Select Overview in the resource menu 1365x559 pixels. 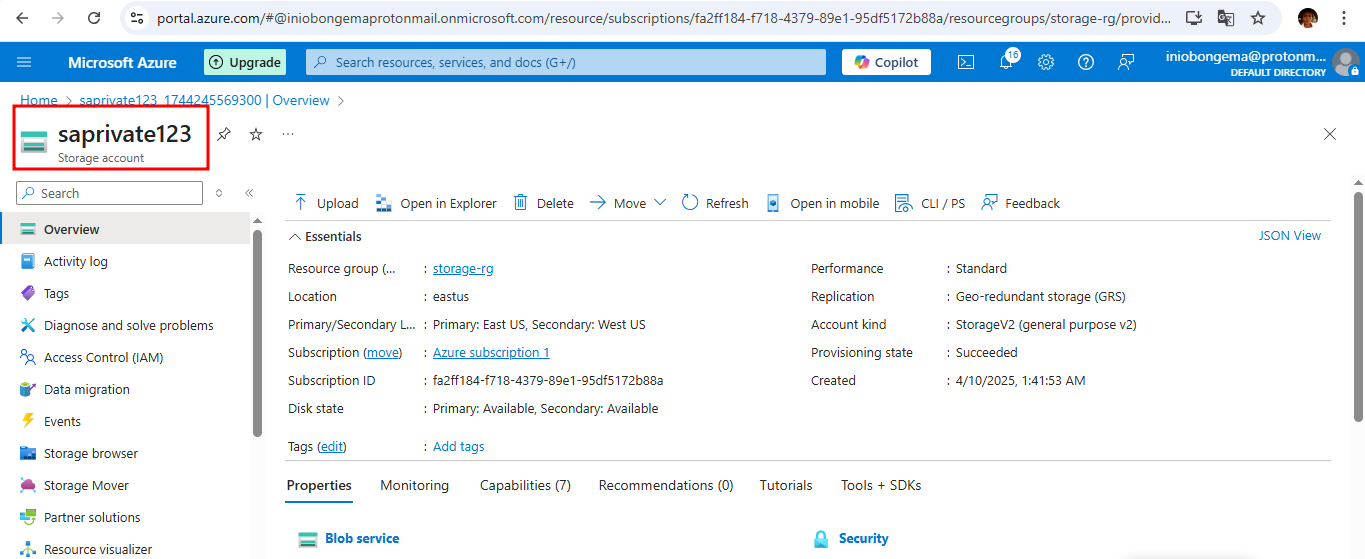click(x=125, y=229)
